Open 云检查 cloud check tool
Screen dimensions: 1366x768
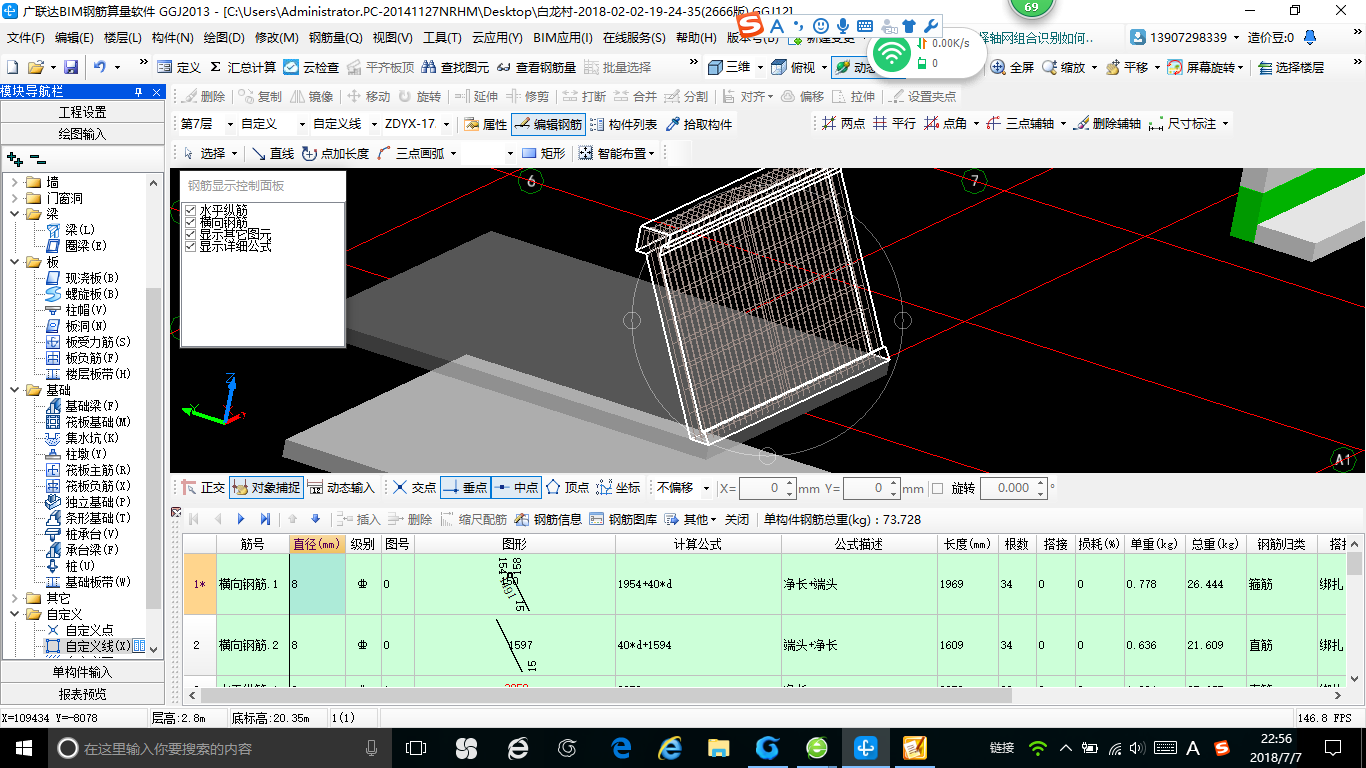pyautogui.click(x=312, y=67)
